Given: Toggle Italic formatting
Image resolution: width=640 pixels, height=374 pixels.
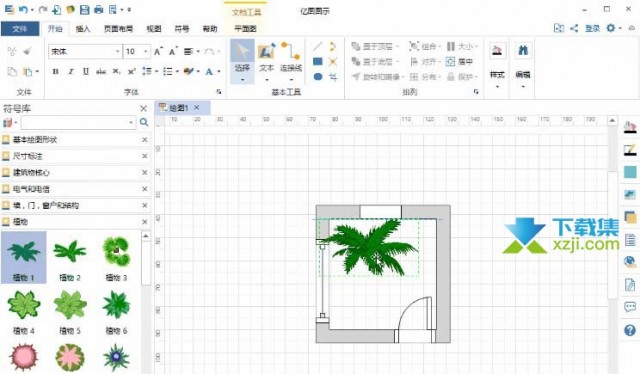Looking at the screenshot, I should (x=71, y=71).
